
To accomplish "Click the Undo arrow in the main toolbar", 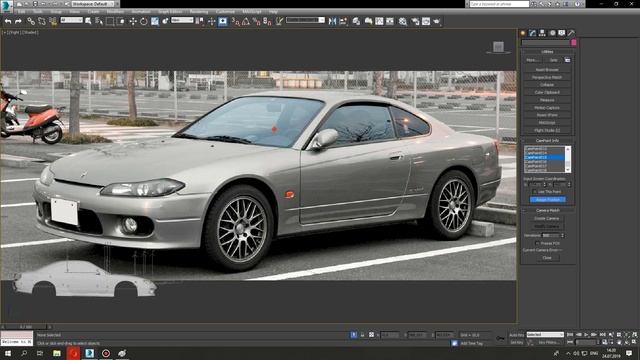I will (8, 21).
